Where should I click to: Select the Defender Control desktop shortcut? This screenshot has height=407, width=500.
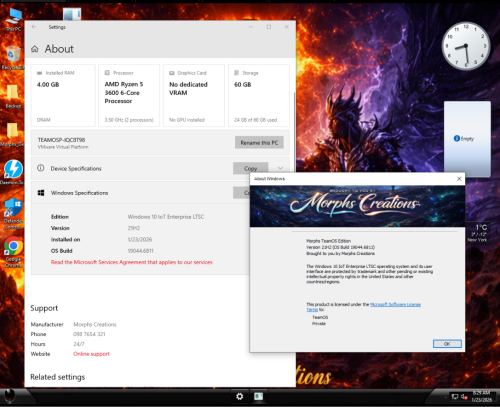pyautogui.click(x=13, y=213)
